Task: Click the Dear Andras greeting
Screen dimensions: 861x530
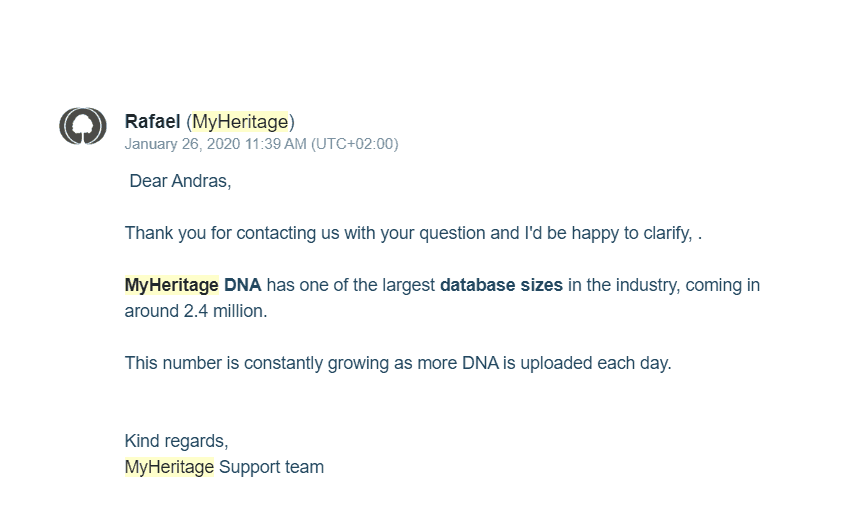Action: [x=180, y=181]
